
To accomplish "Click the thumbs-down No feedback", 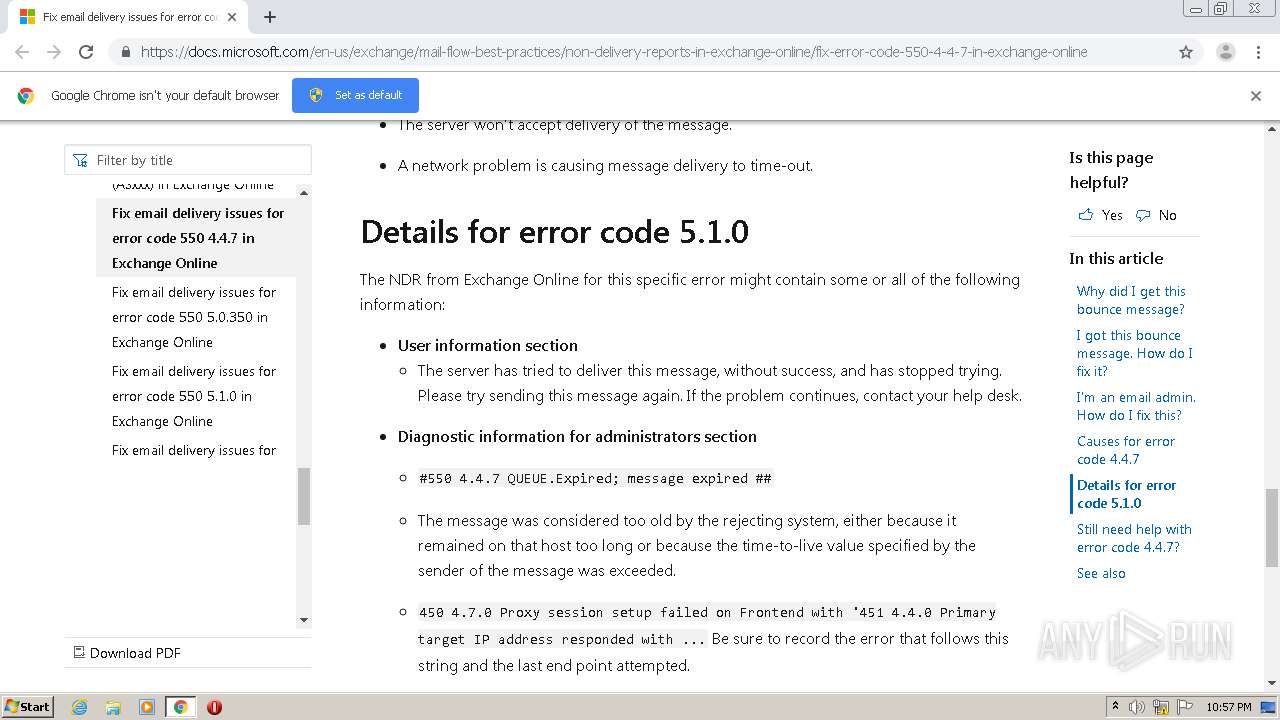I will point(1156,215).
